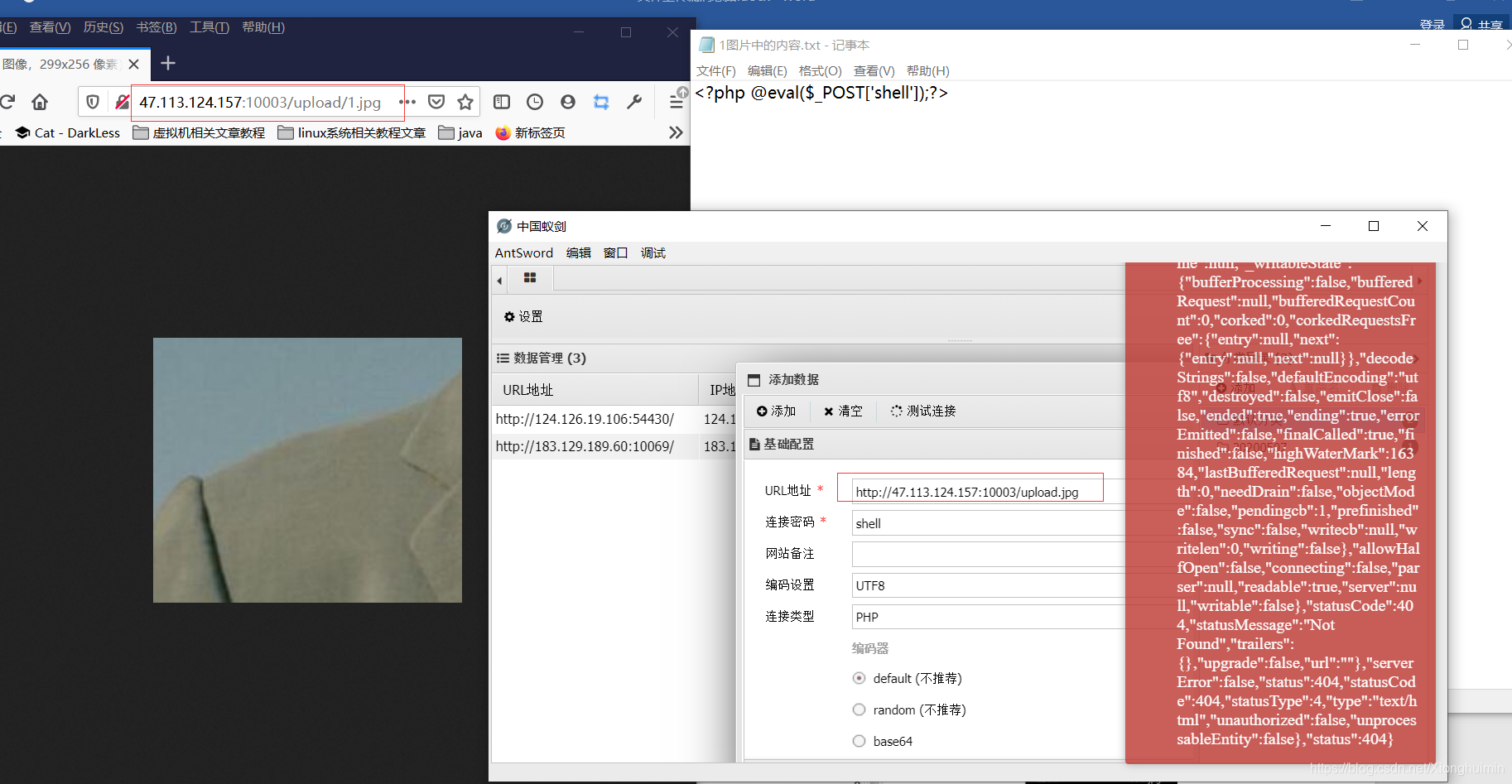Select random (不推荐) encoder radio
The image size is (1512, 784).
(859, 709)
